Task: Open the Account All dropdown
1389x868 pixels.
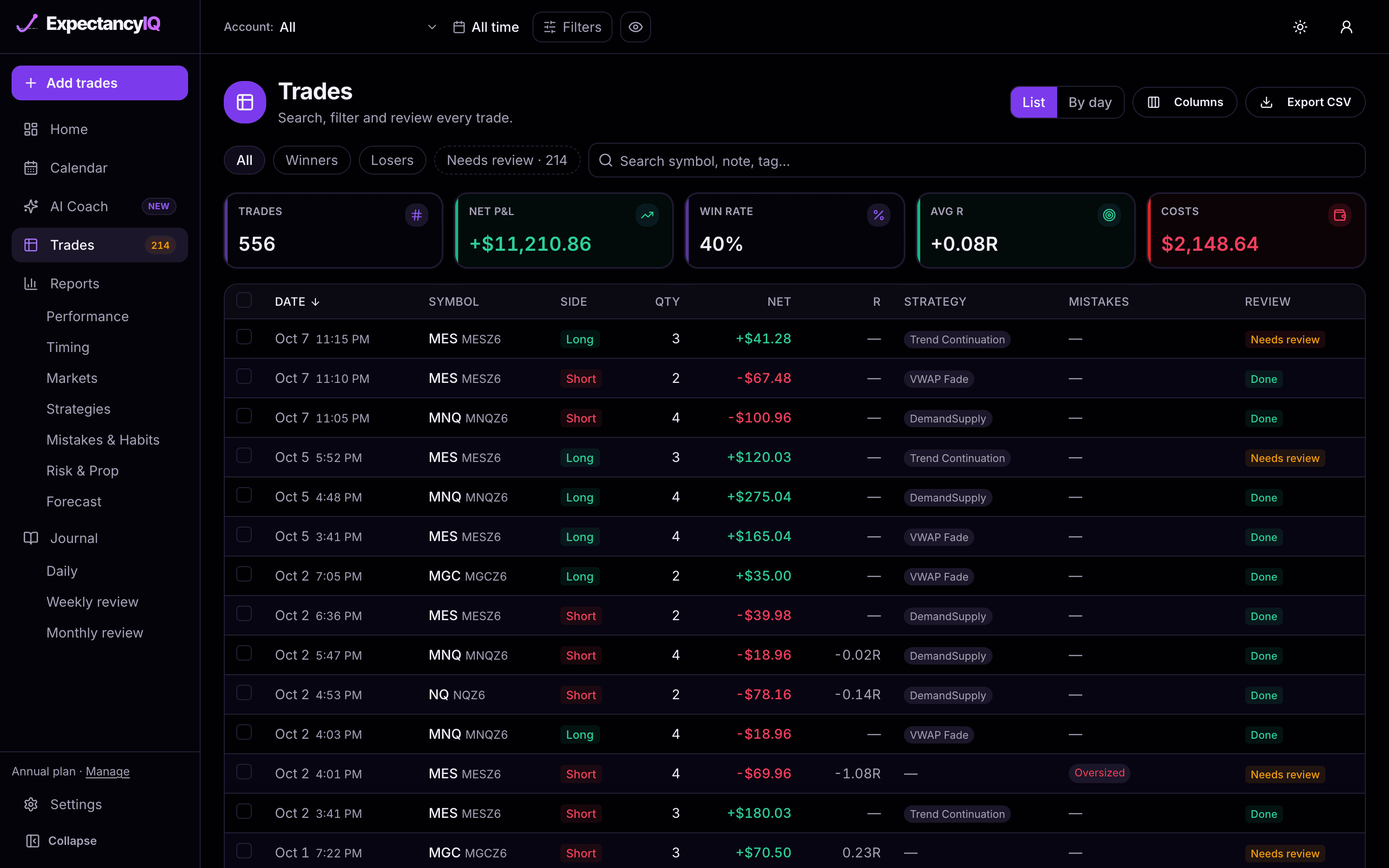Action: [x=330, y=27]
